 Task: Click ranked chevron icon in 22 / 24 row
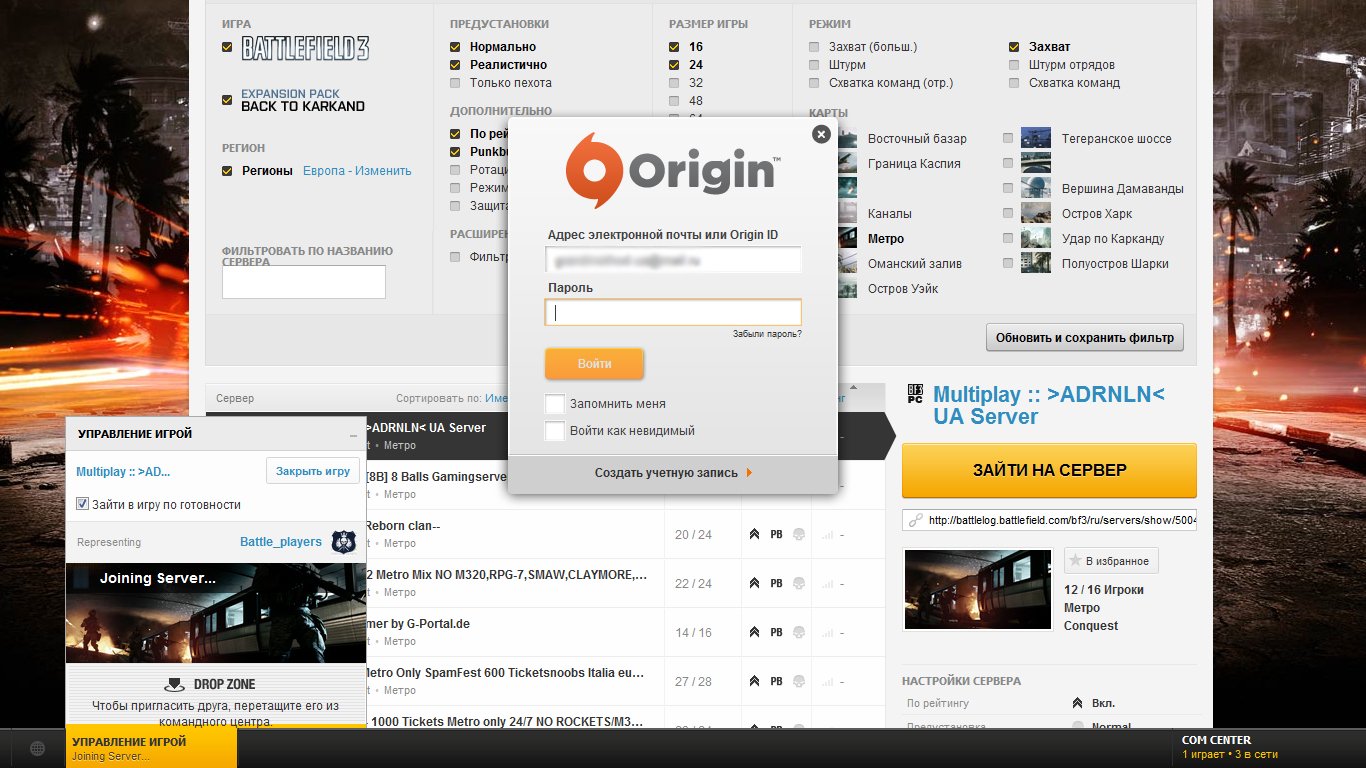(754, 584)
